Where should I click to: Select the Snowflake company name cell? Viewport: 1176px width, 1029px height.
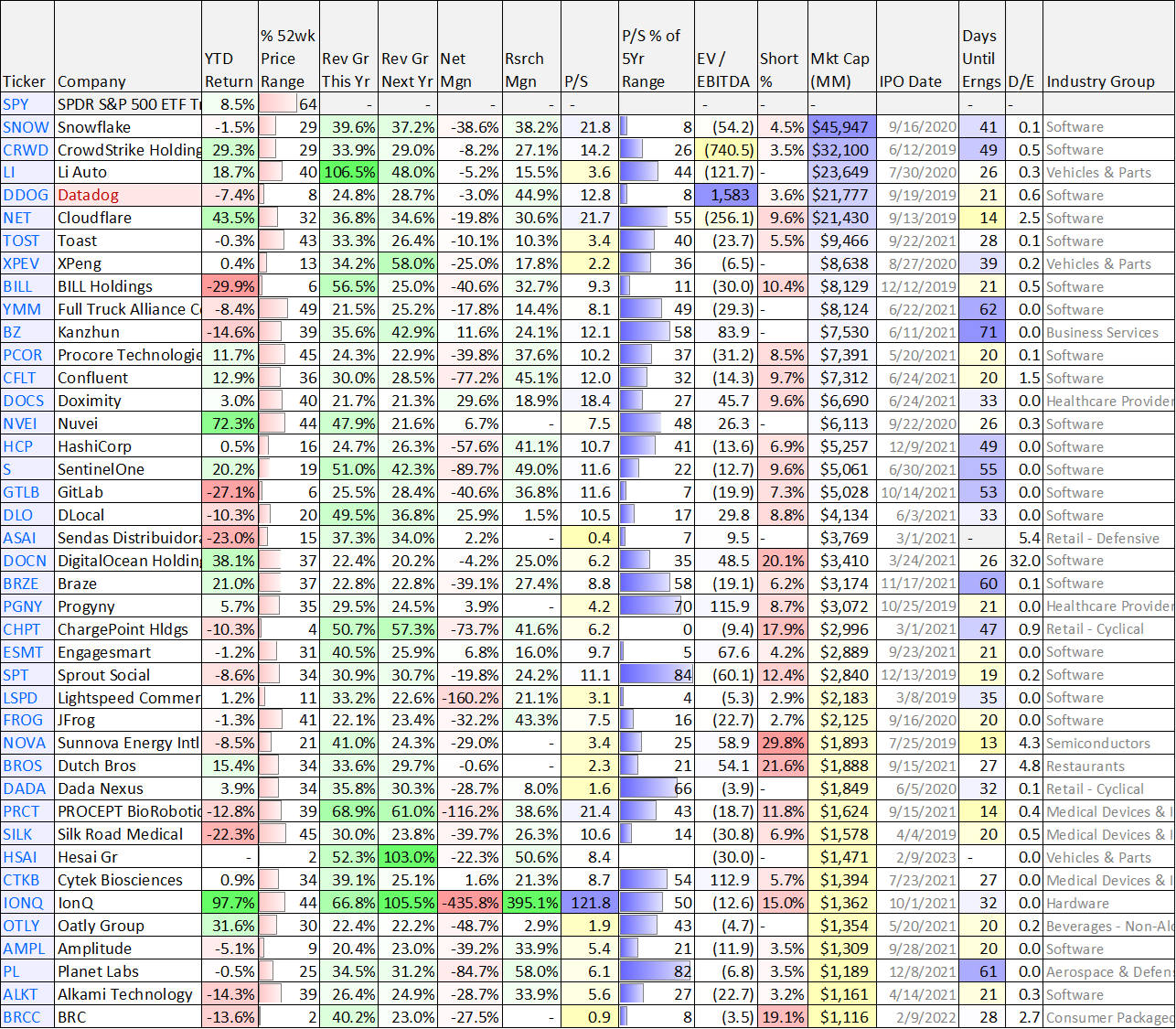(x=128, y=127)
